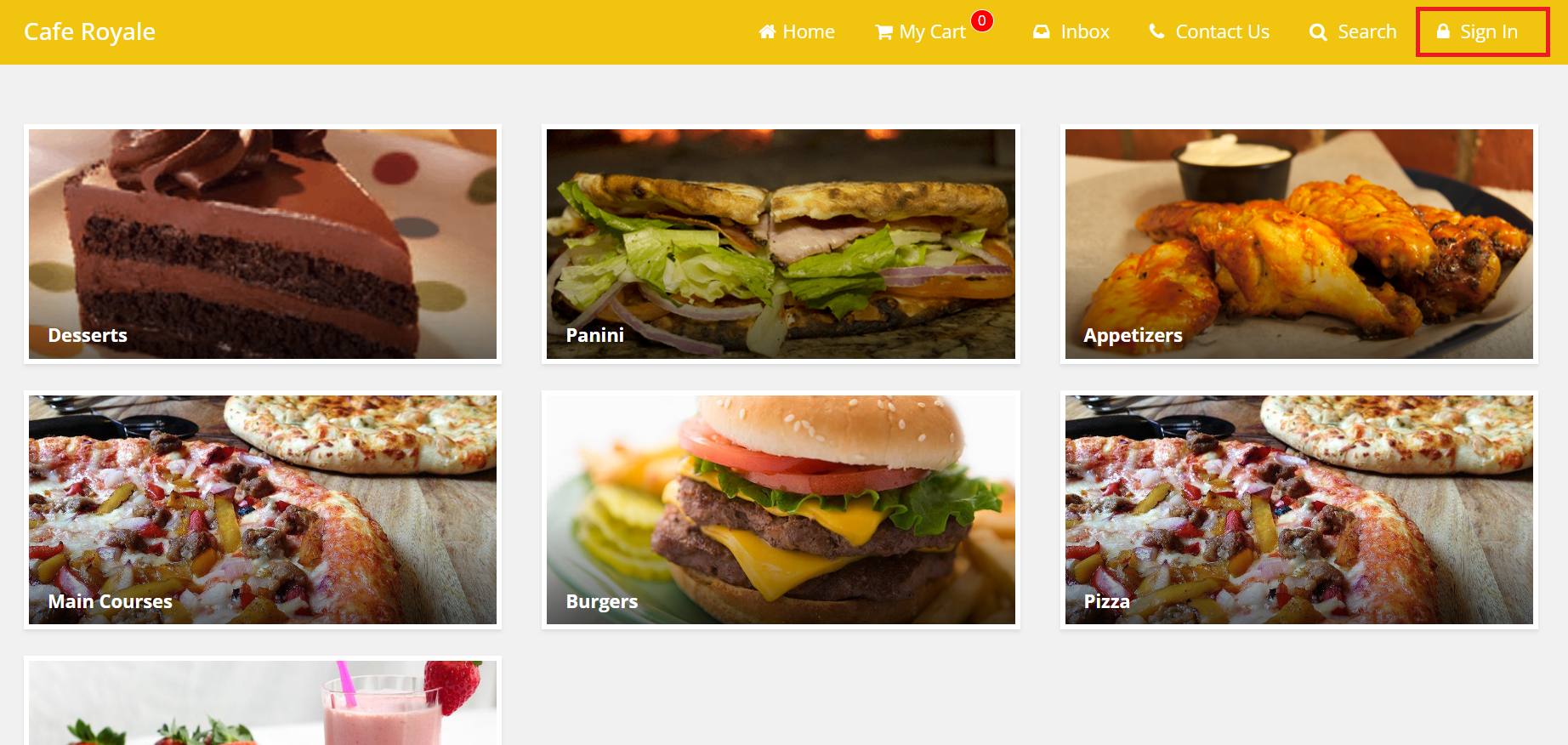Screen dimensions: 1568x745
Task: Click the Sign In button
Action: [1482, 32]
